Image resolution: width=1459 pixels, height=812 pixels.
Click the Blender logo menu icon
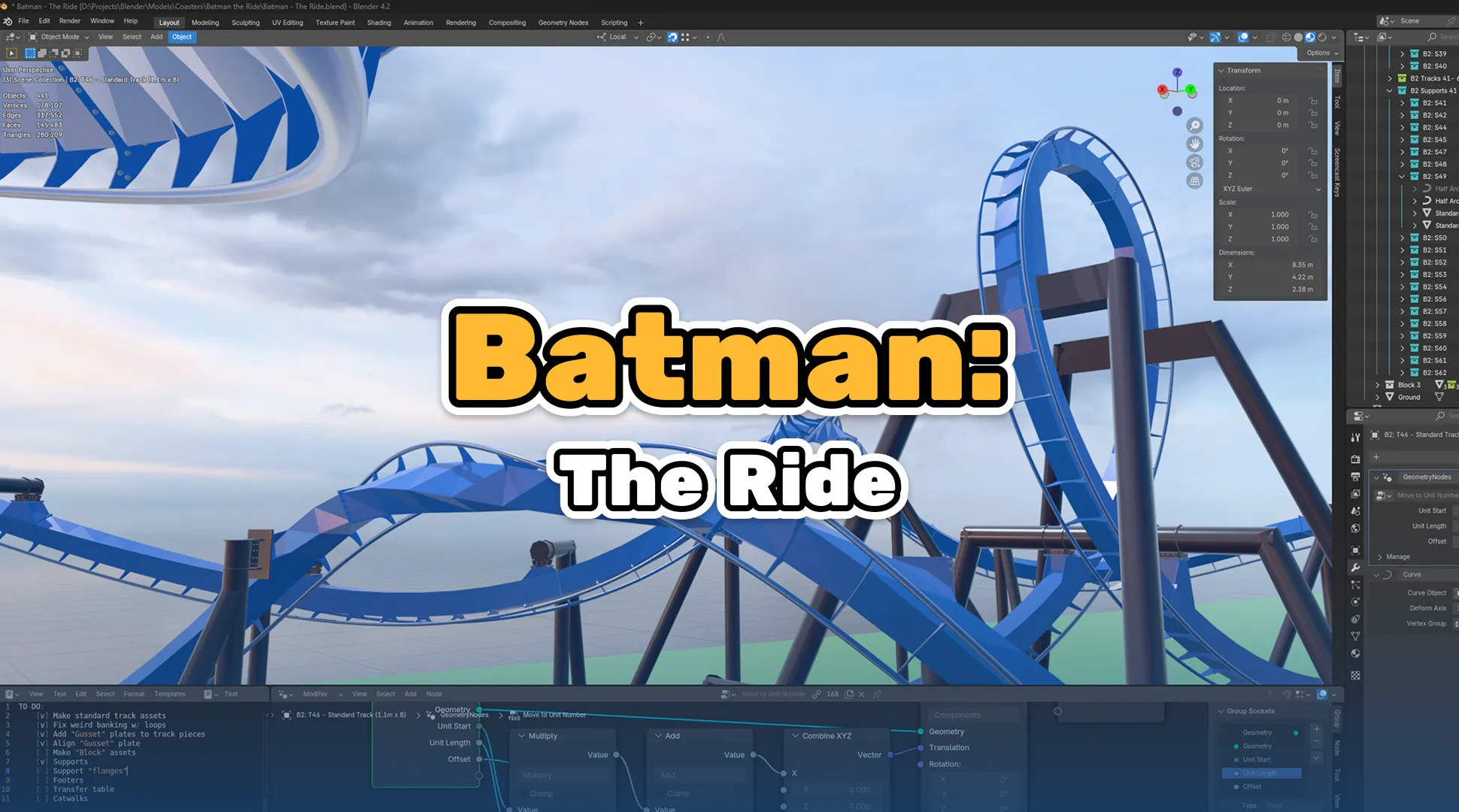(x=8, y=21)
